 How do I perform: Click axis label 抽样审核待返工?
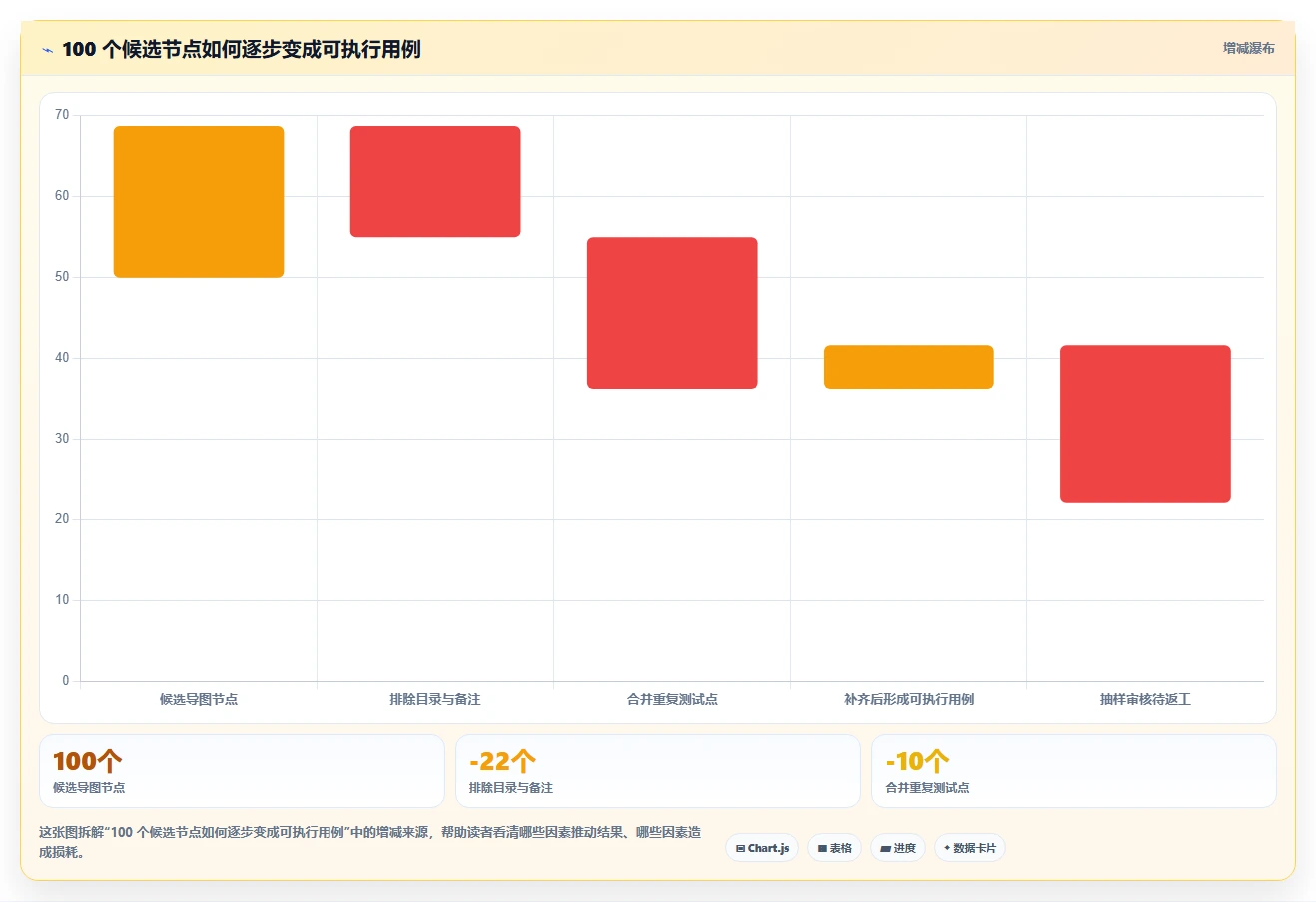[1145, 699]
